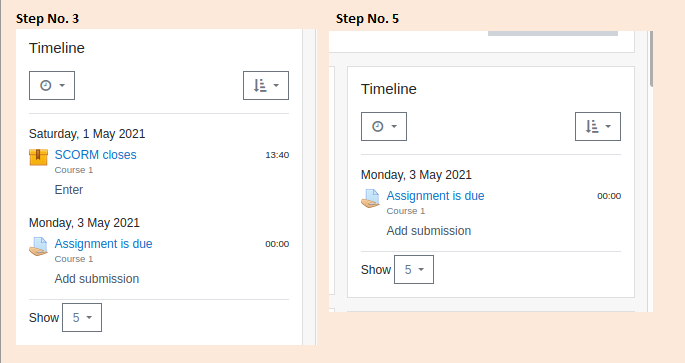Click Add submission in Step 5
The image size is (685, 363).
point(429,231)
